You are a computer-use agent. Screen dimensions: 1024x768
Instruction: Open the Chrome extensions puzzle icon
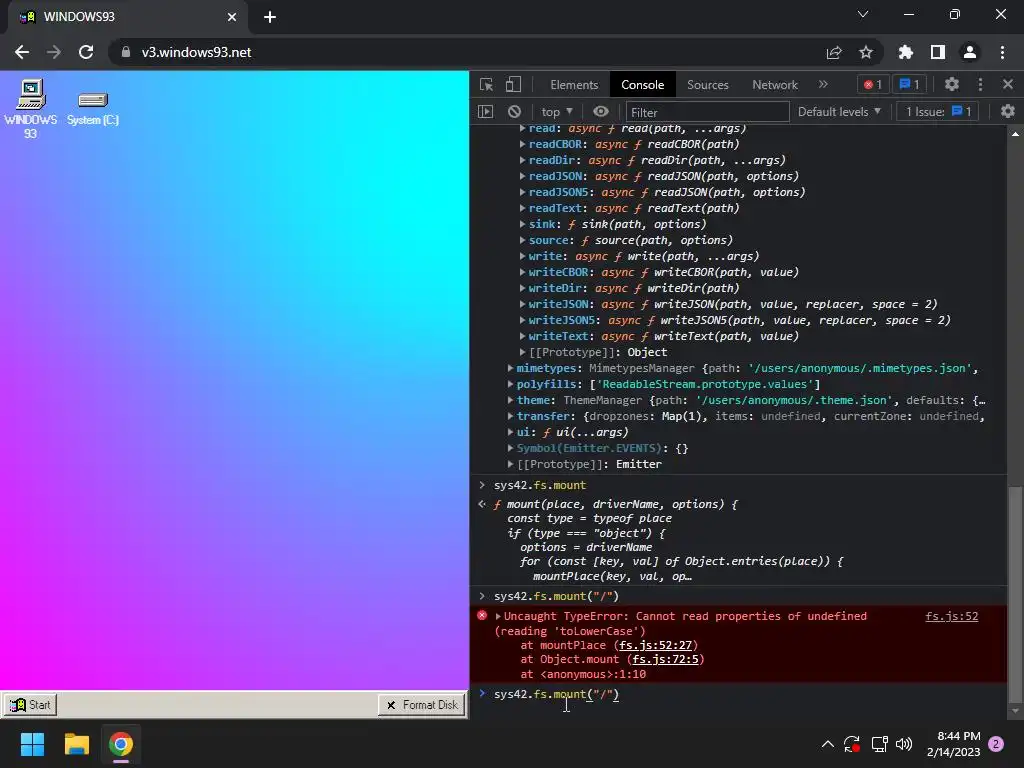(905, 52)
